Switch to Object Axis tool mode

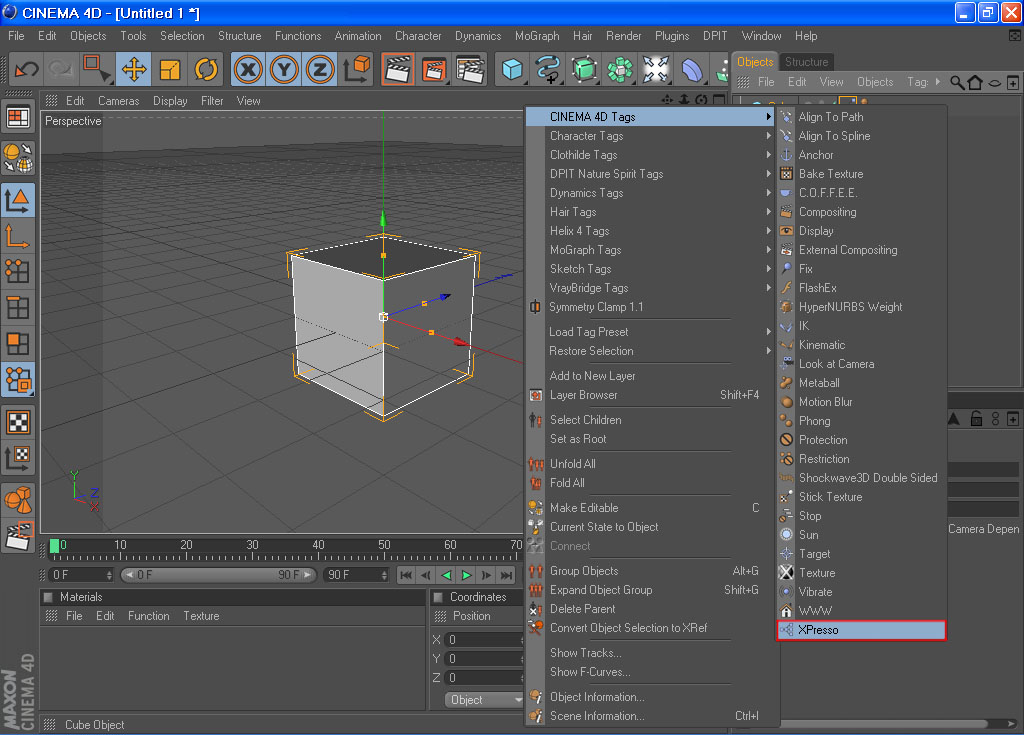(x=18, y=236)
